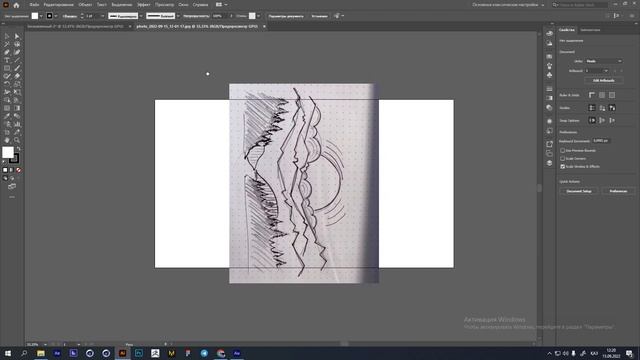640x360 pixels.
Task: Toggle Lock Guides icon in Guides row
Action: pyautogui.click(x=602, y=108)
